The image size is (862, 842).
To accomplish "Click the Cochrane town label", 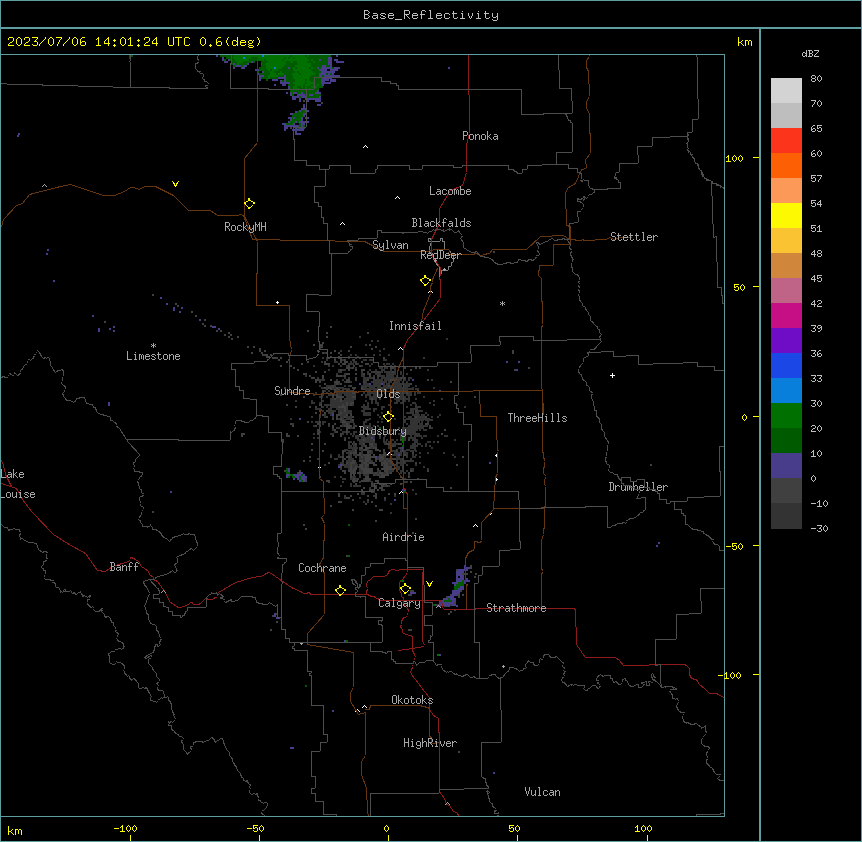I will tap(322, 568).
